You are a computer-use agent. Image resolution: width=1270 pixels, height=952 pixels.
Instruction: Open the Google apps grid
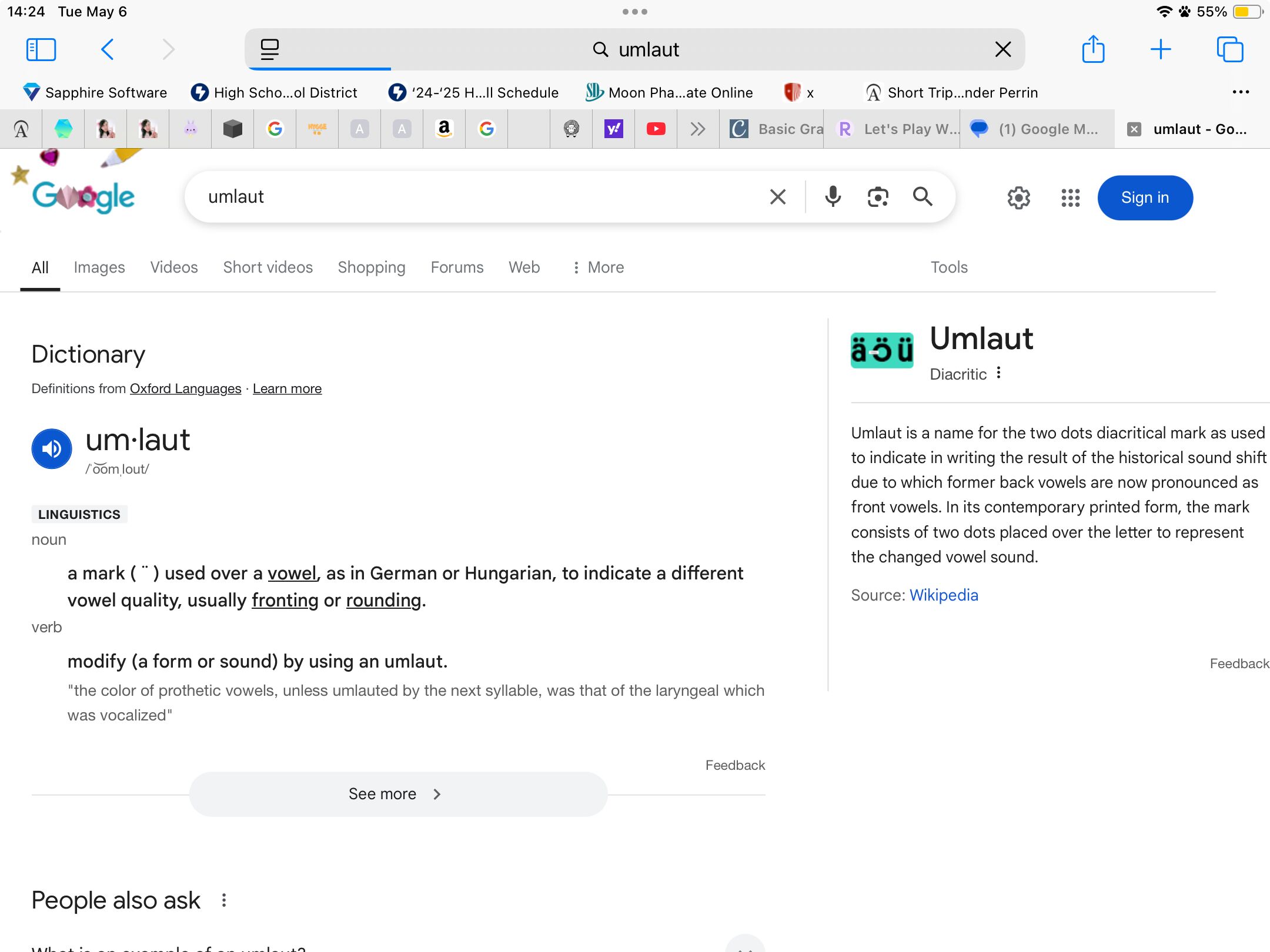coord(1071,198)
